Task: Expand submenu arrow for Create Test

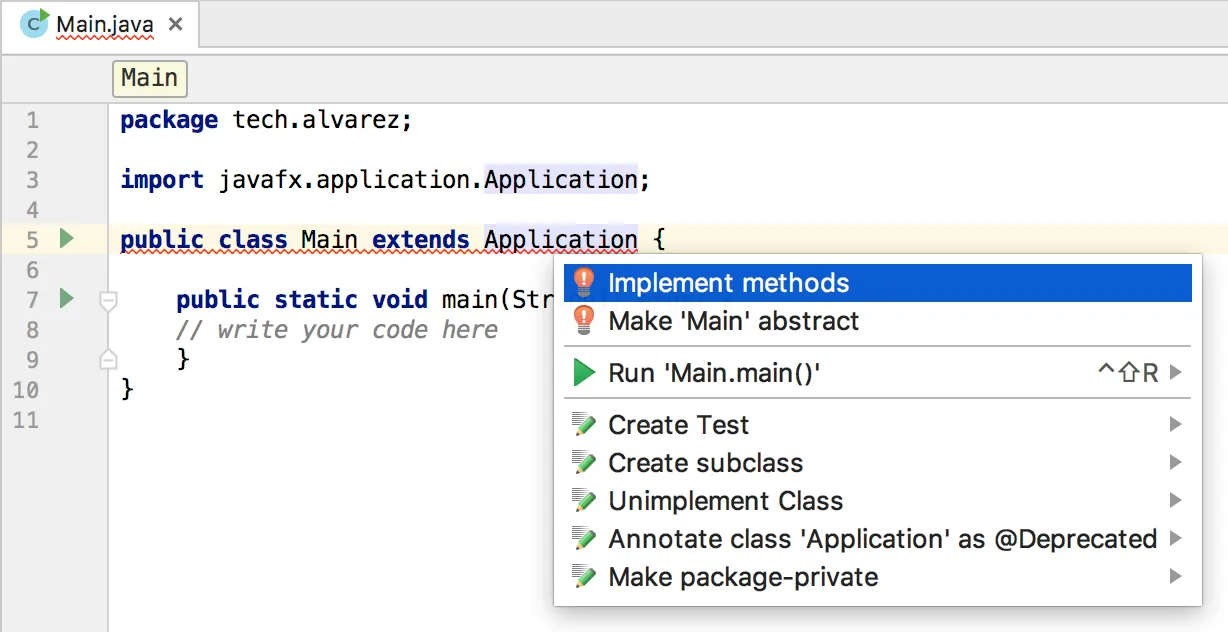Action: tap(1176, 425)
